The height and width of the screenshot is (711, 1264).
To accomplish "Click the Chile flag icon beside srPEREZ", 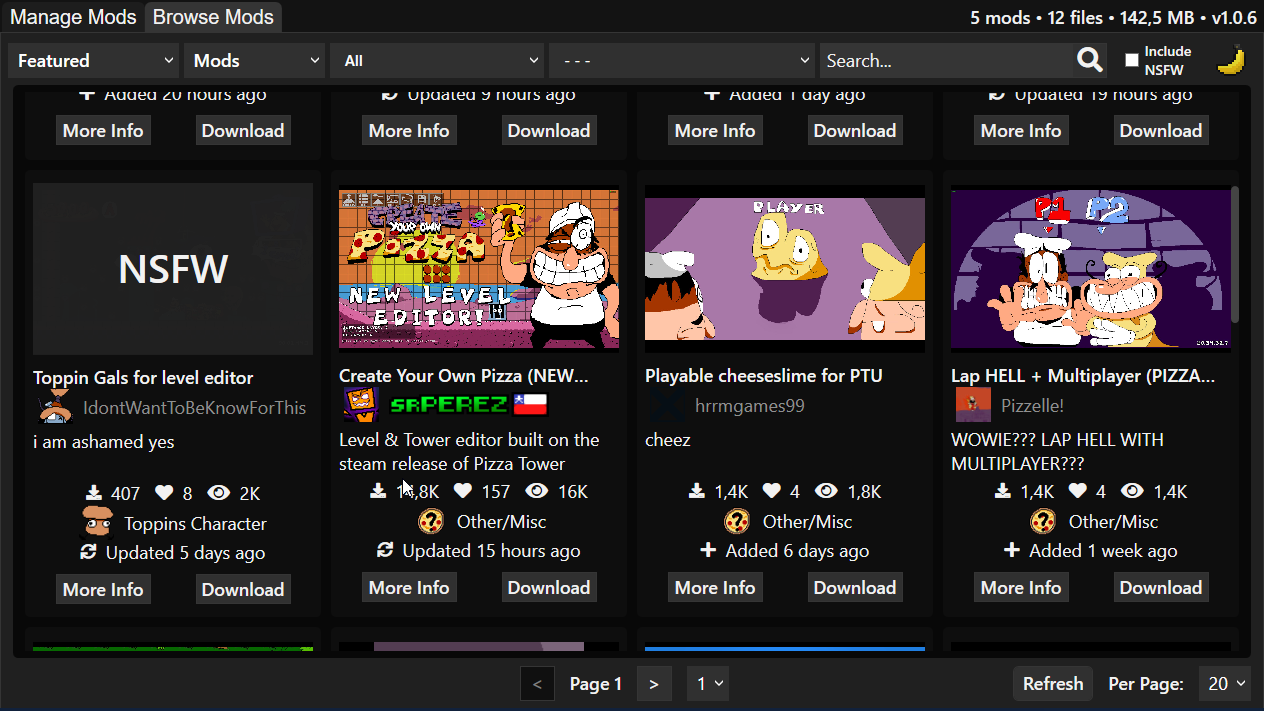I will pos(530,404).
